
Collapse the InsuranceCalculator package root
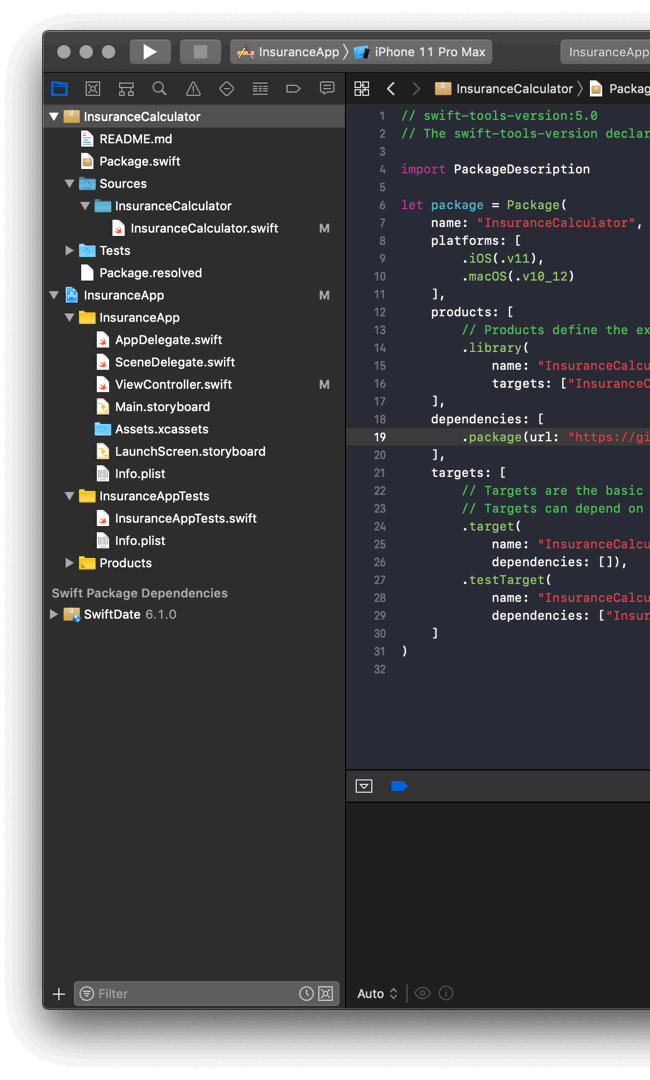(54, 116)
